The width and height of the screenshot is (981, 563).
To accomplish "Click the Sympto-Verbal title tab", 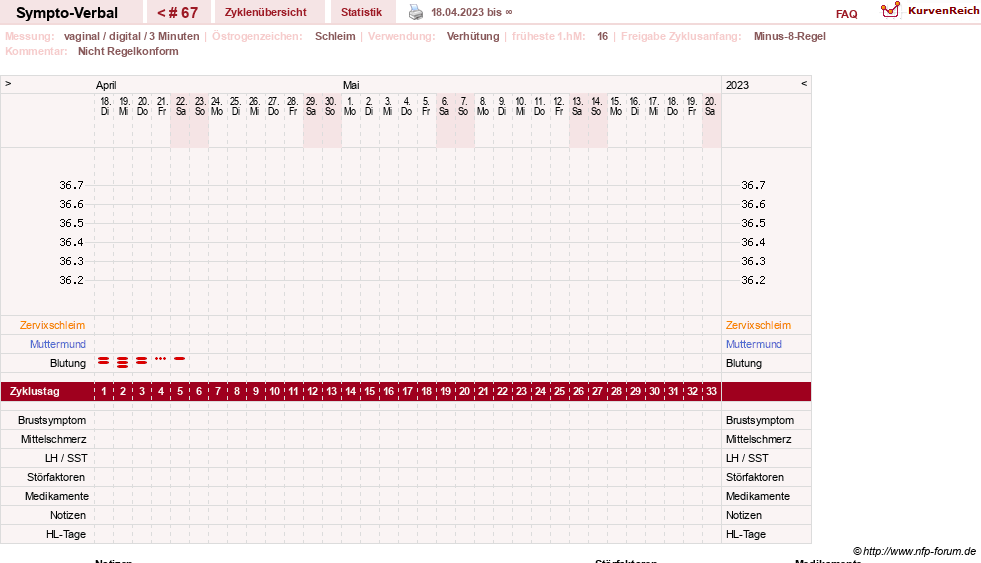I will click(67, 13).
